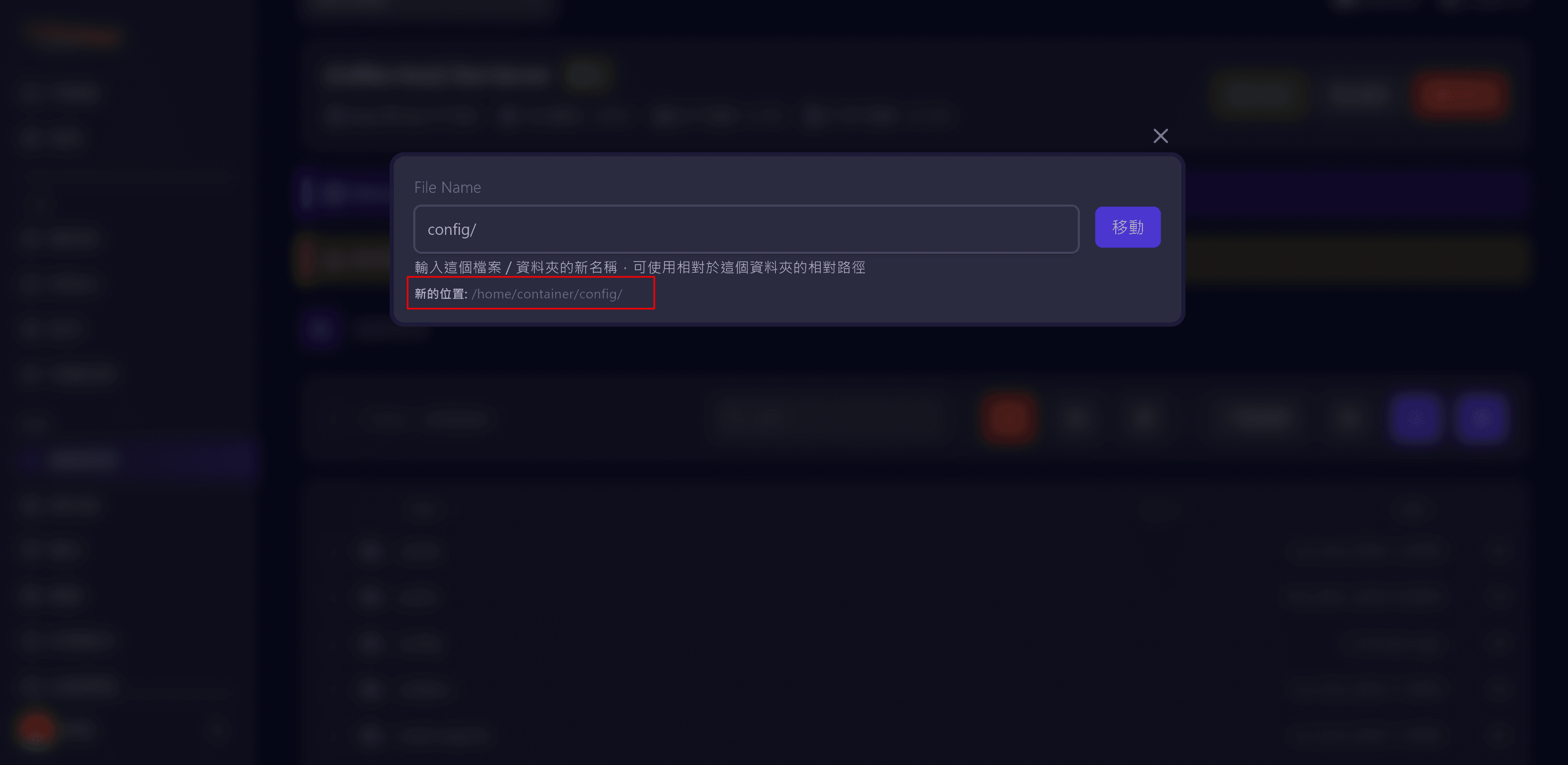Click the File Name label
Screen dimensions: 1568x765
pos(448,188)
